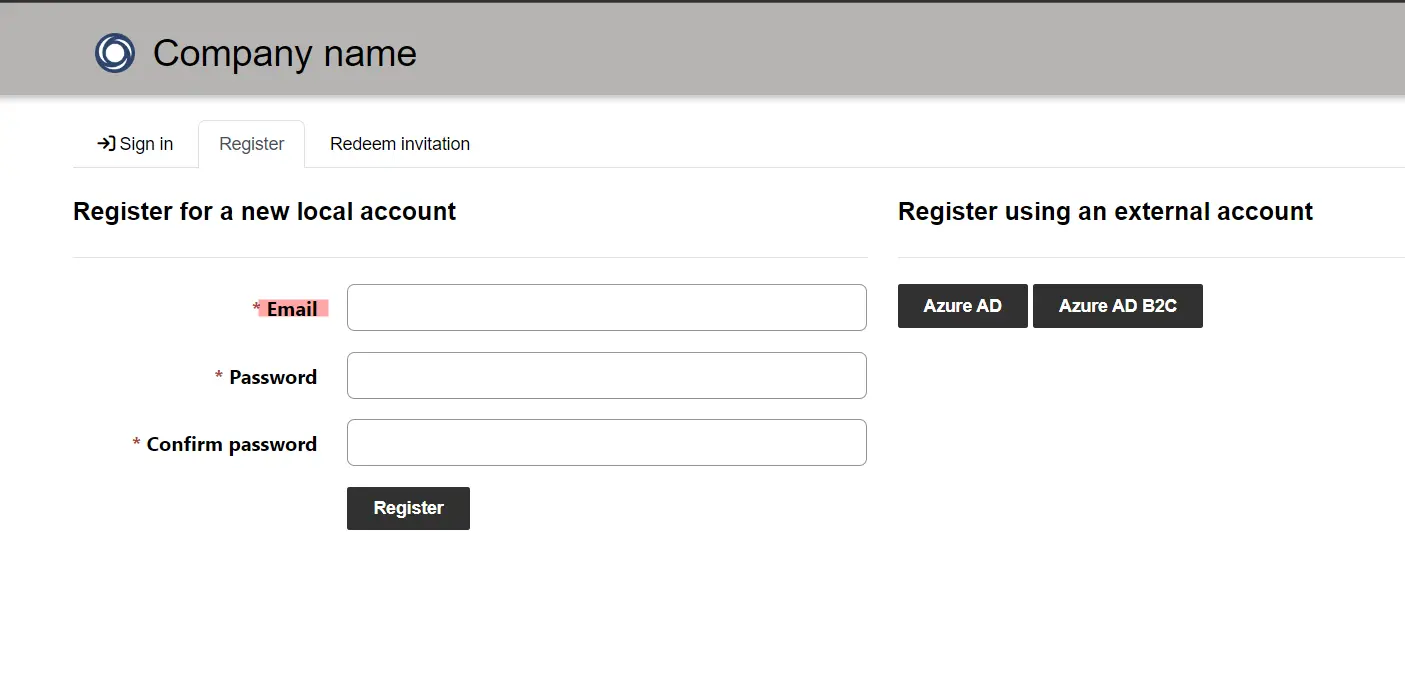
Task: Click the heading Register using an external account
Action: click(x=1105, y=211)
